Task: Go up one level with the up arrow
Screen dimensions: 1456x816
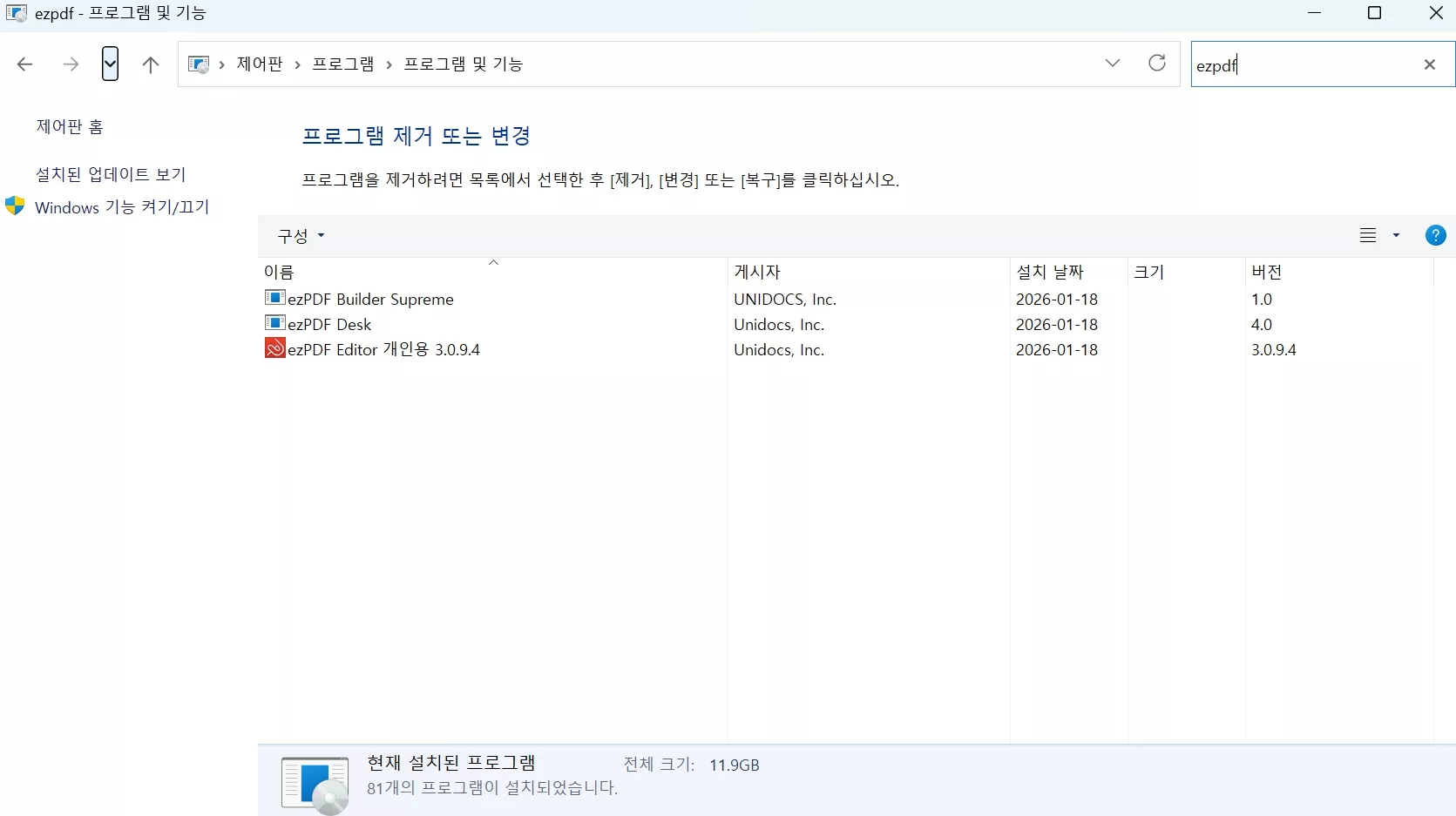Action: 150,64
